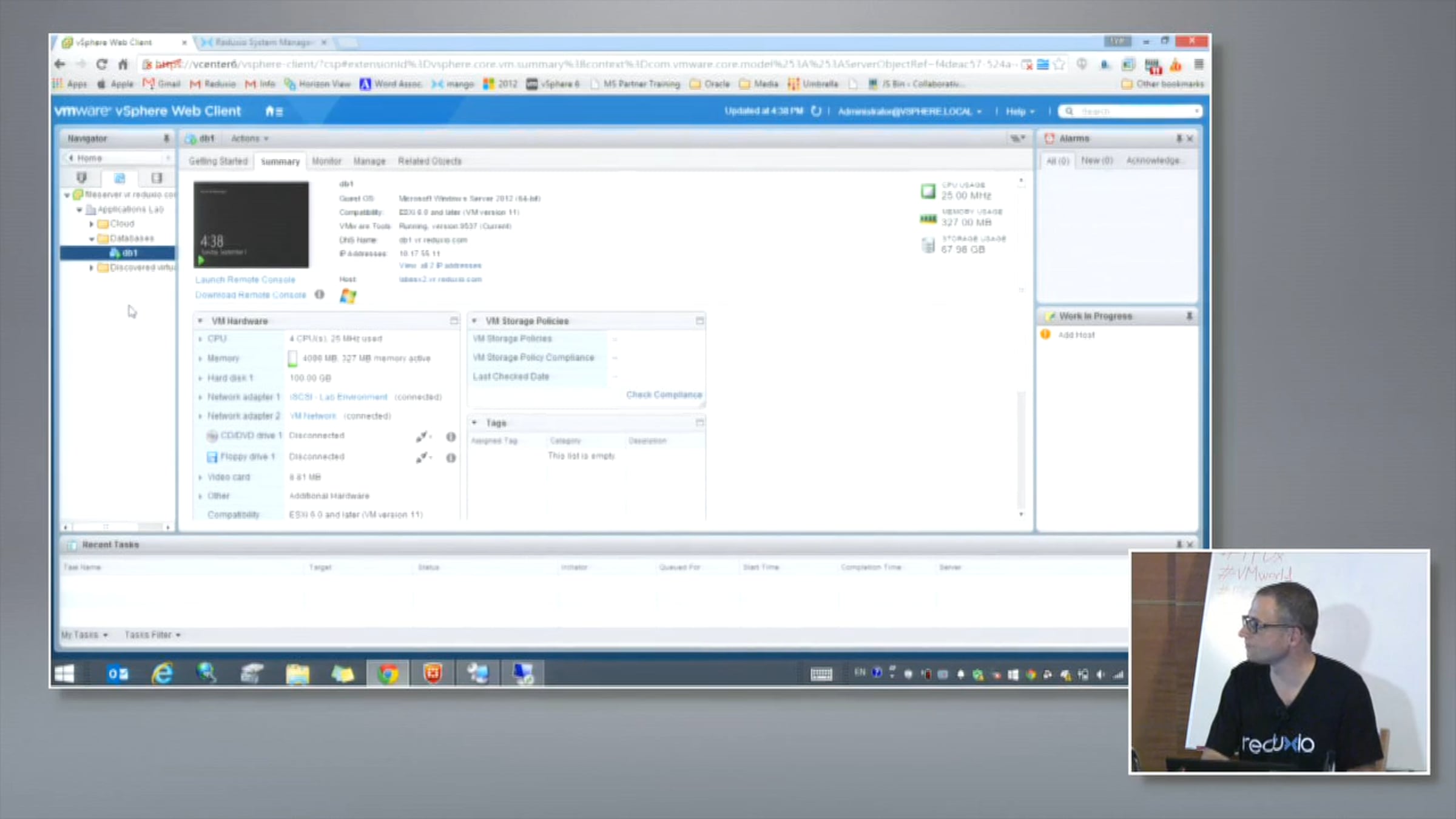The height and width of the screenshot is (819, 1456).
Task: Expand the Hard disk 1 row
Action: click(200, 378)
